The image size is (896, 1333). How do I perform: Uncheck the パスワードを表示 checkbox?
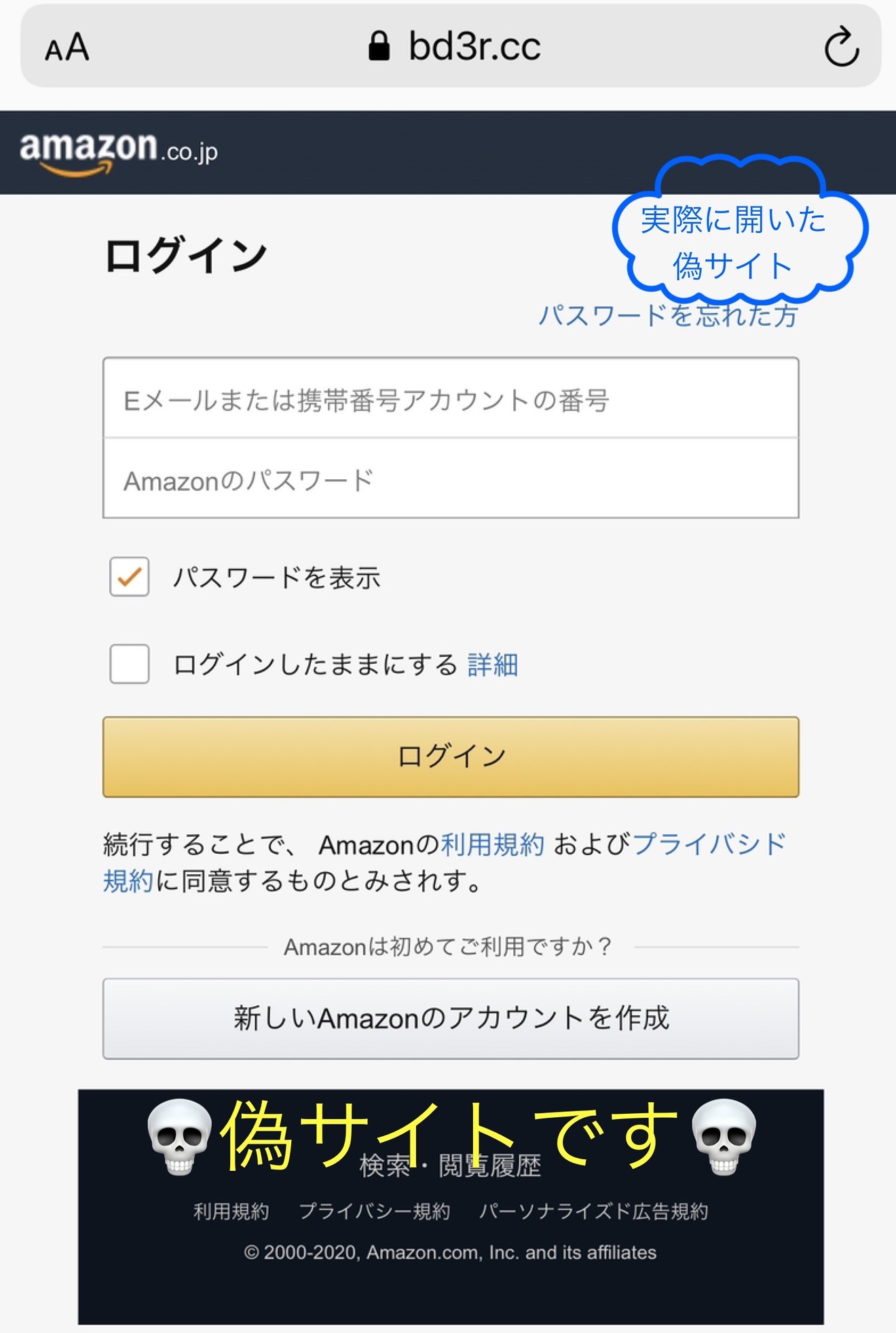[x=130, y=577]
